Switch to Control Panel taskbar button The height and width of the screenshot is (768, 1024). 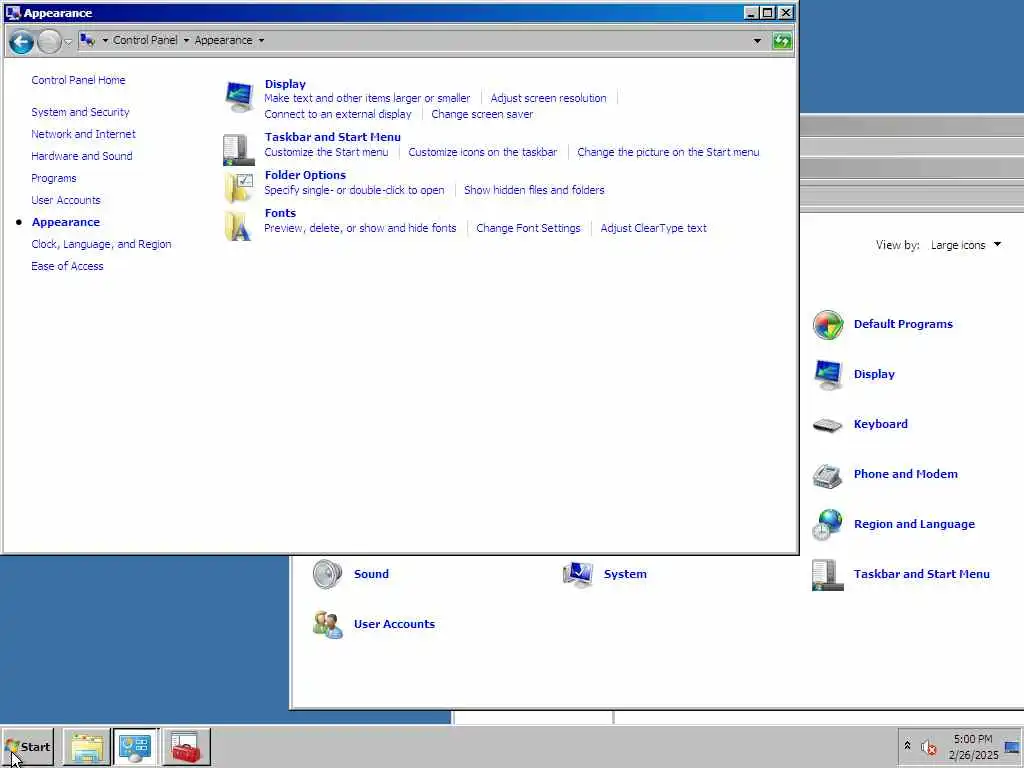136,747
